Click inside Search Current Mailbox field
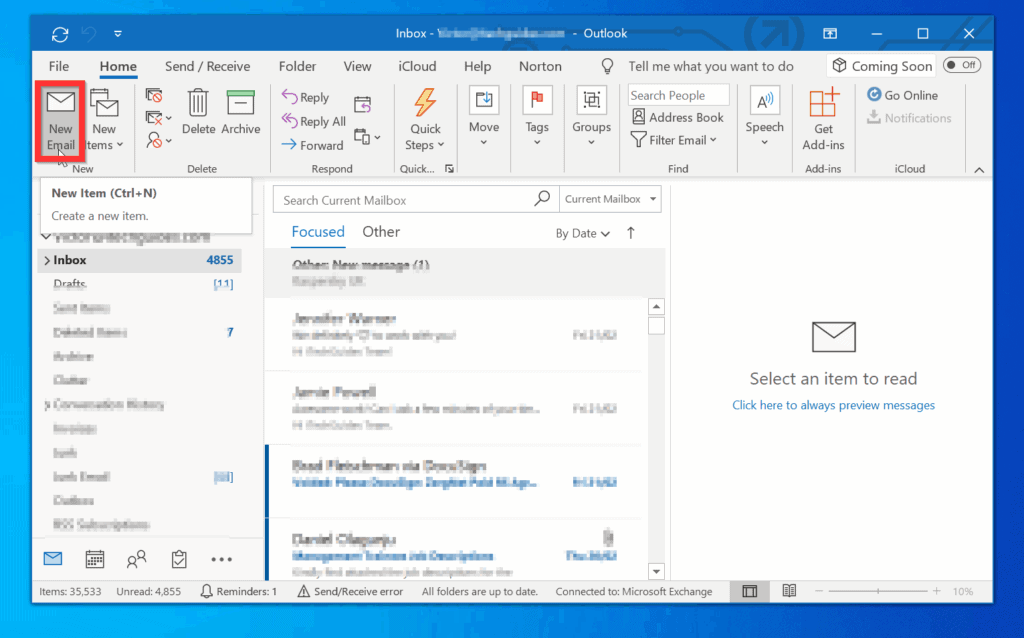This screenshot has width=1024, height=638. point(405,200)
